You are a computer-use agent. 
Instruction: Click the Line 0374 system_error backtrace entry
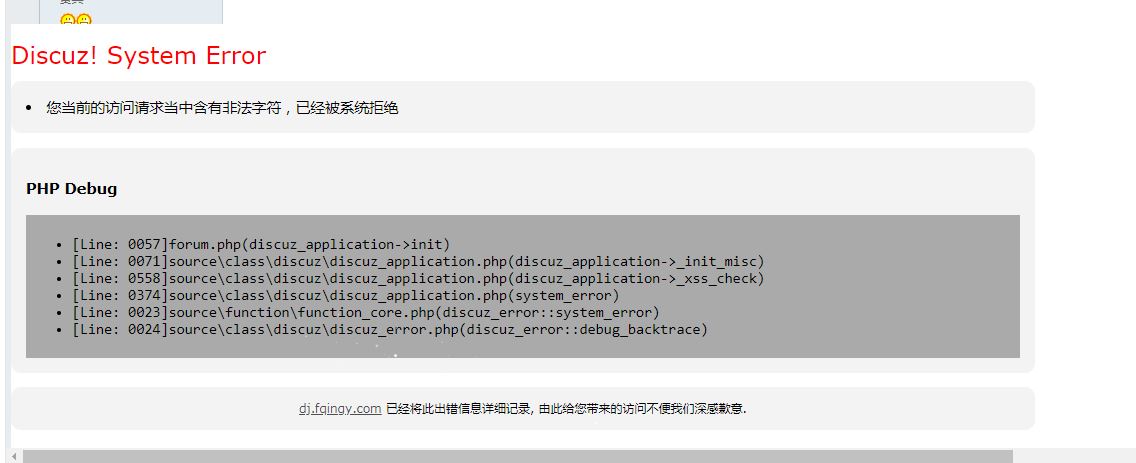346,296
